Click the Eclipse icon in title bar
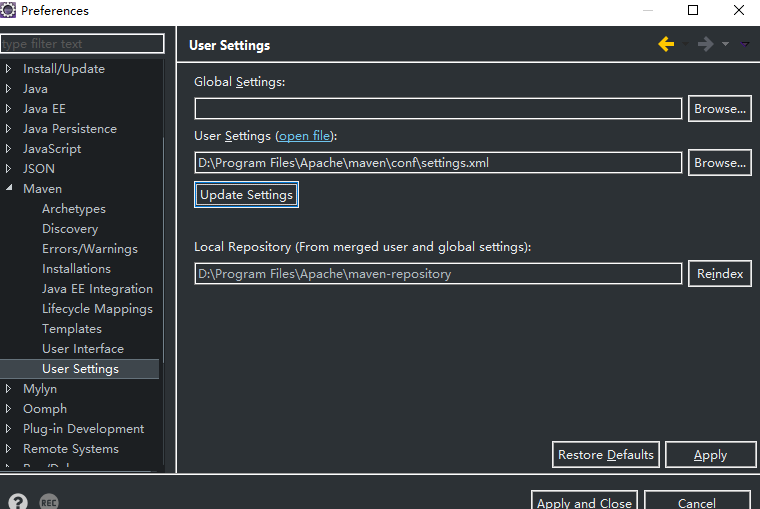The image size is (760, 509). point(9,11)
